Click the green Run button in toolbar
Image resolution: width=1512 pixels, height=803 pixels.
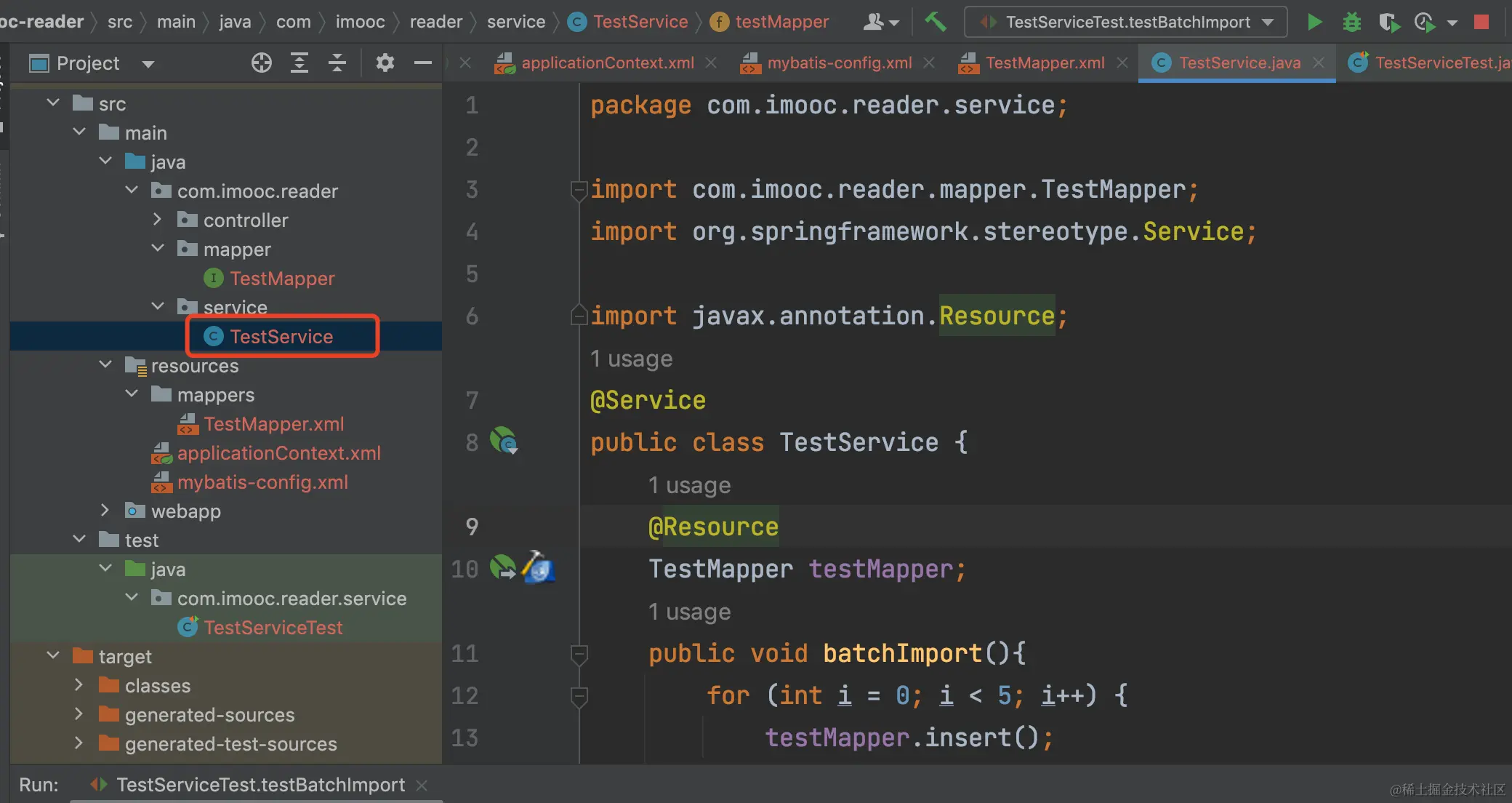pyautogui.click(x=1314, y=22)
